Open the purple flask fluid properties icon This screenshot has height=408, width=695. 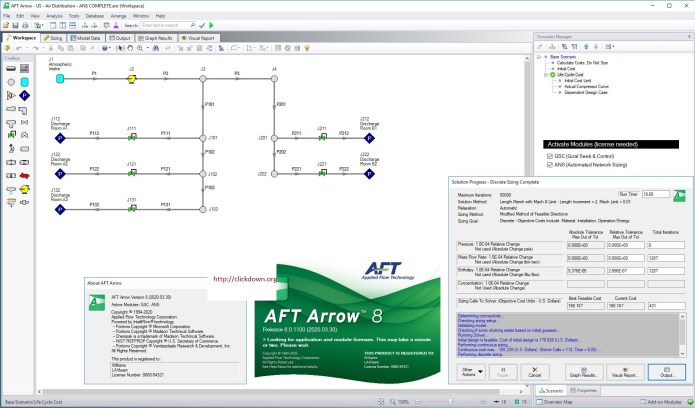click(116, 26)
